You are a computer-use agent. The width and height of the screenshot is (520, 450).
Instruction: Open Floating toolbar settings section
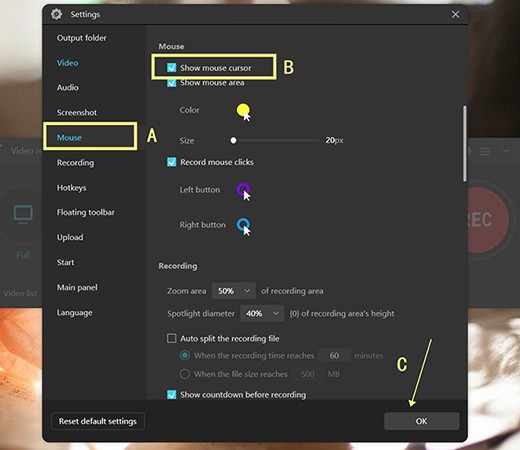86,212
